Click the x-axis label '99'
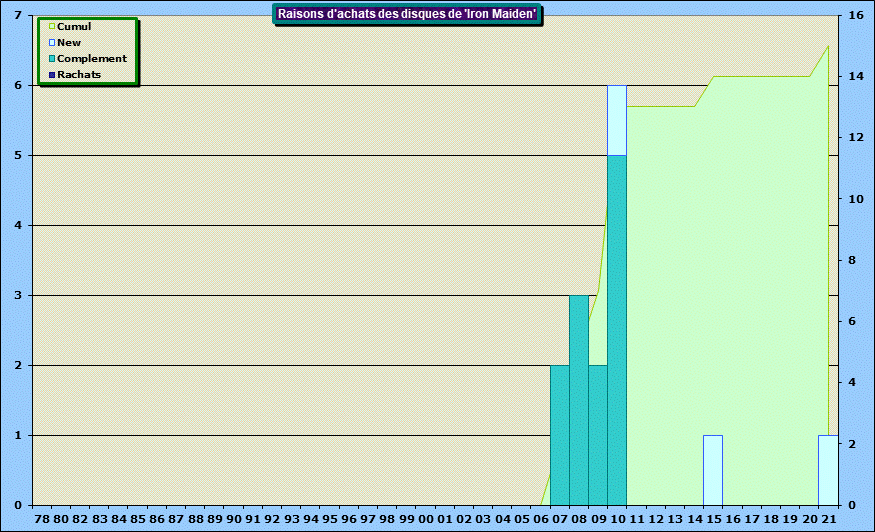This screenshot has height=532, width=875. pos(406,520)
